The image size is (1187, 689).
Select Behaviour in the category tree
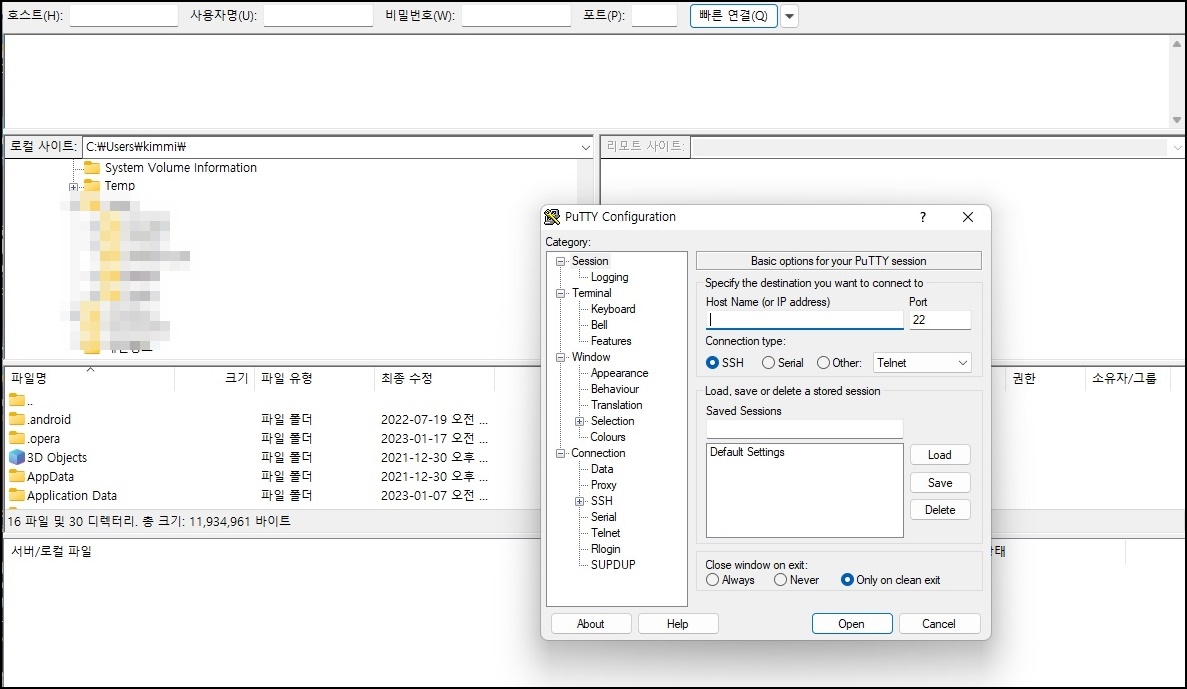pos(615,389)
